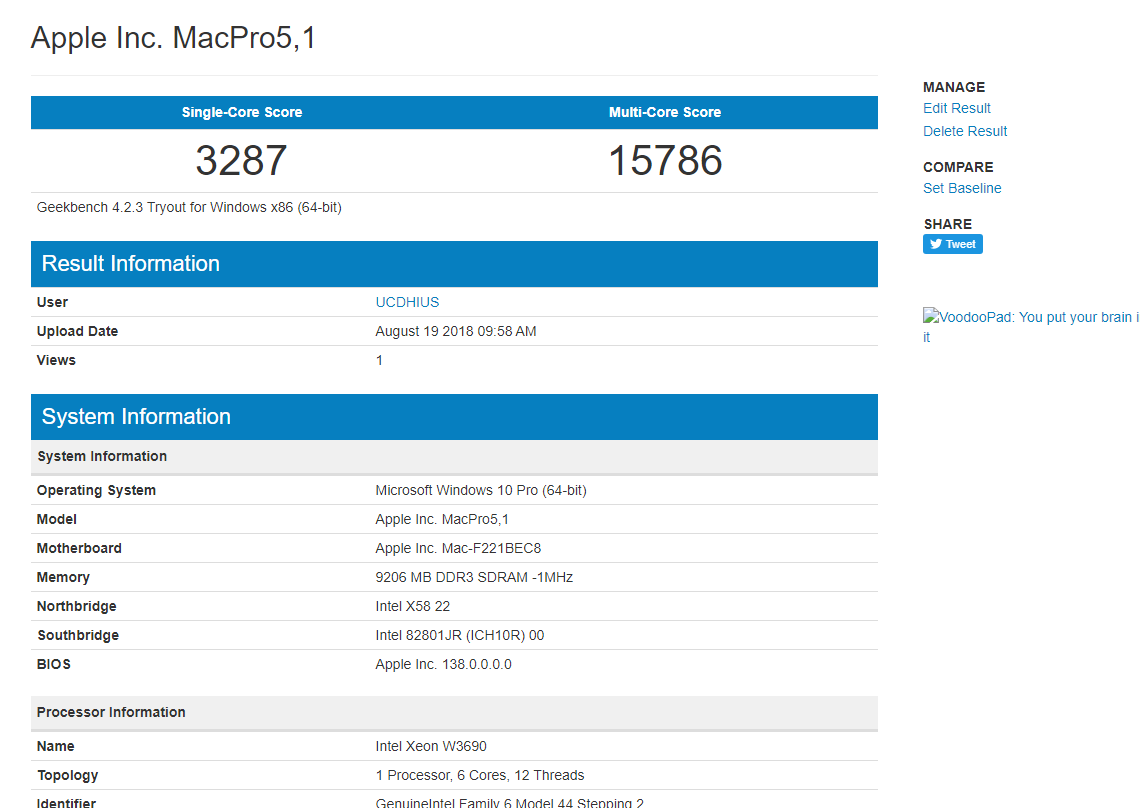Select the page title Apple Inc. MacPro5,1
The image size is (1140, 808).
(x=173, y=38)
